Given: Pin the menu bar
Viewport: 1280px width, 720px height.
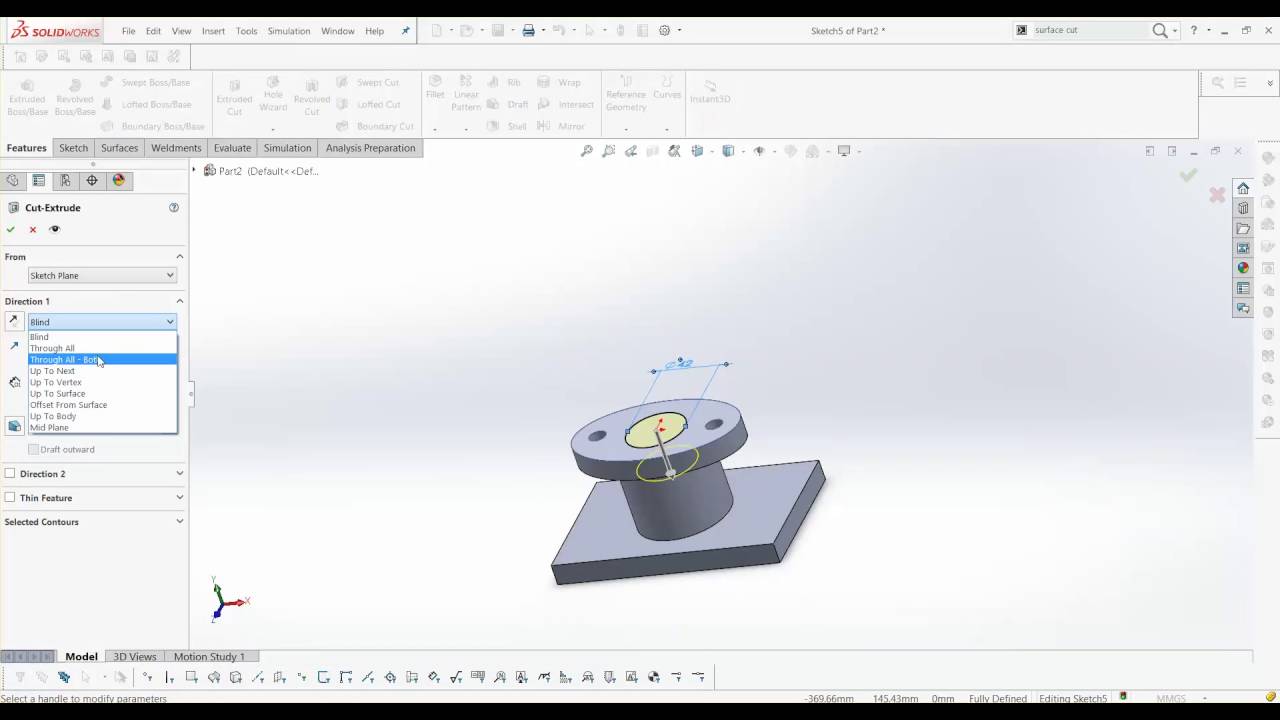Looking at the screenshot, I should click(405, 31).
